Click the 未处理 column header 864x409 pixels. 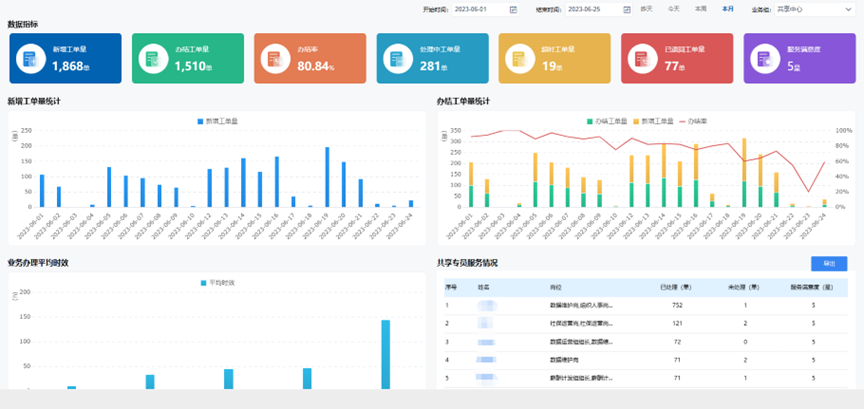pyautogui.click(x=744, y=287)
